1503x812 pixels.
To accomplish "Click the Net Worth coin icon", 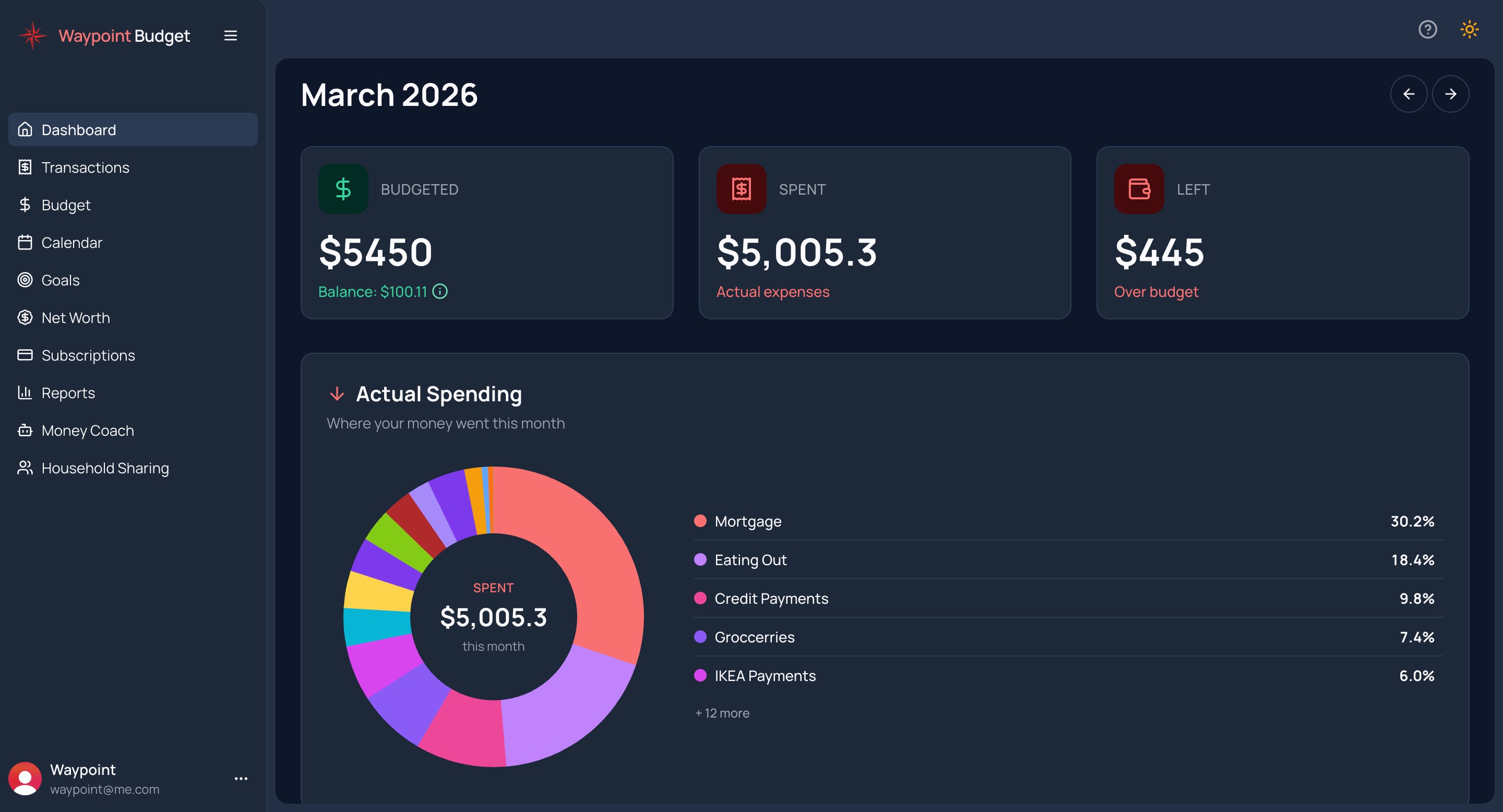I will coord(25,317).
